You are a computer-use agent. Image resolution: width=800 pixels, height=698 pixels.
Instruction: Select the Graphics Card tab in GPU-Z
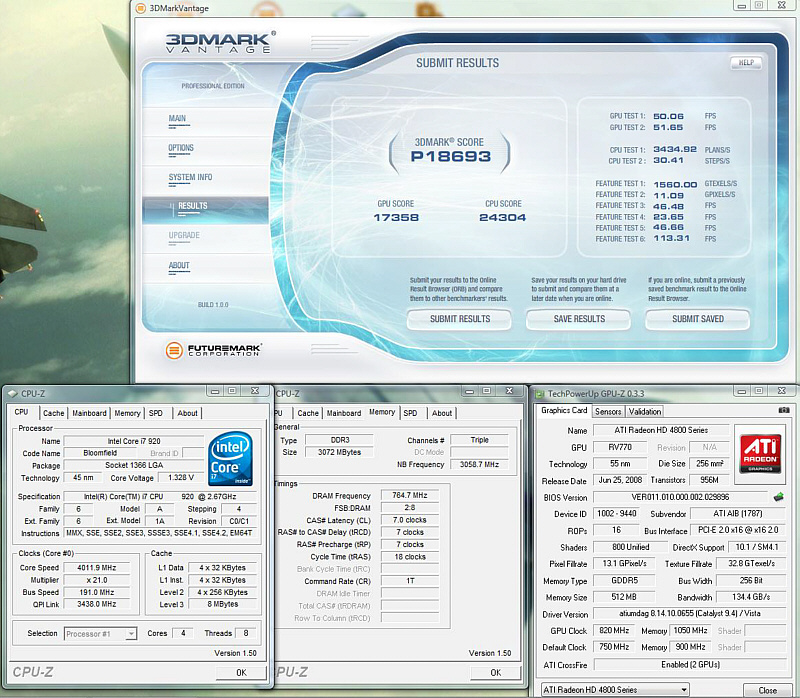564,411
